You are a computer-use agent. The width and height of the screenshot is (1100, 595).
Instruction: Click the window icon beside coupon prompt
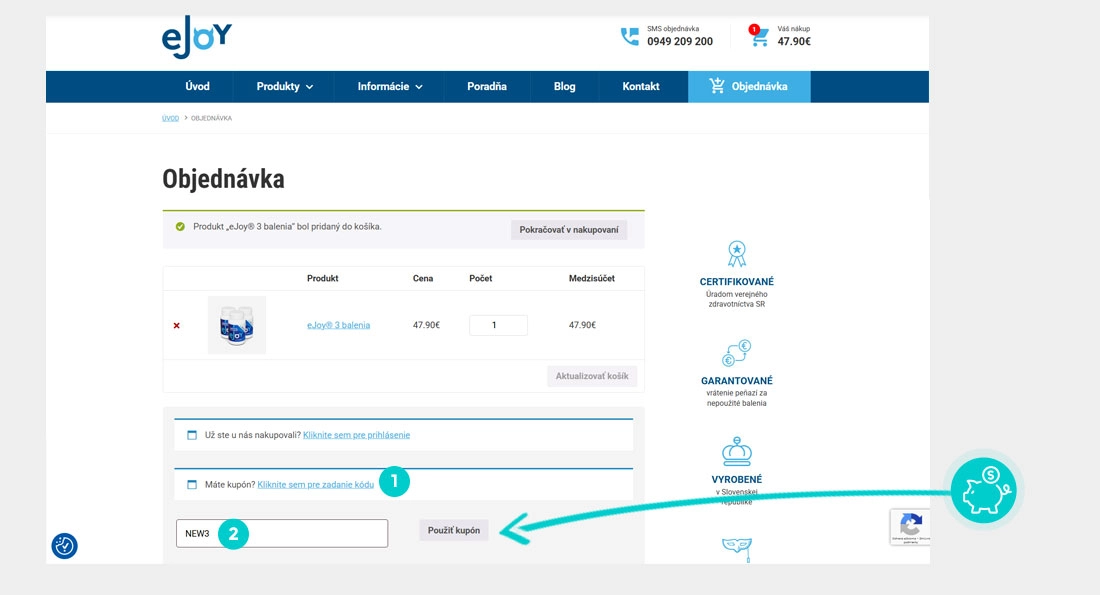192,484
